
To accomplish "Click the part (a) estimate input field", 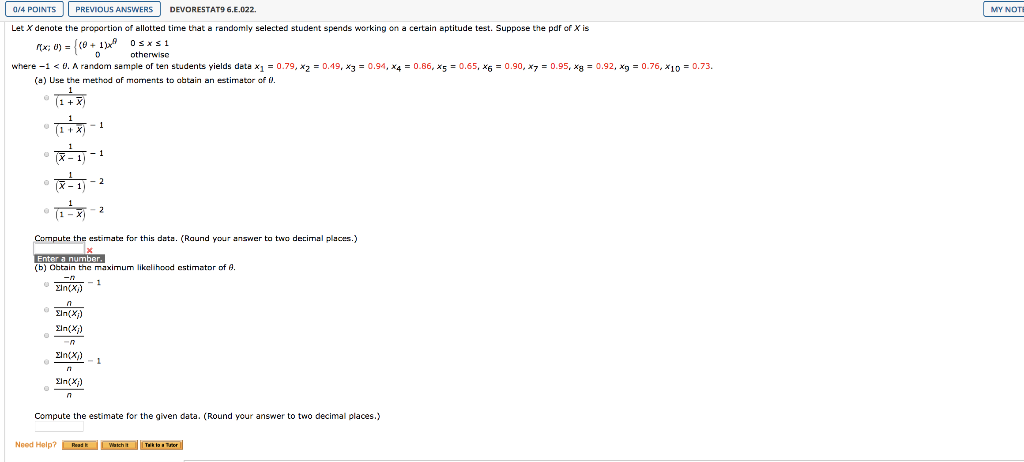I will coord(59,249).
